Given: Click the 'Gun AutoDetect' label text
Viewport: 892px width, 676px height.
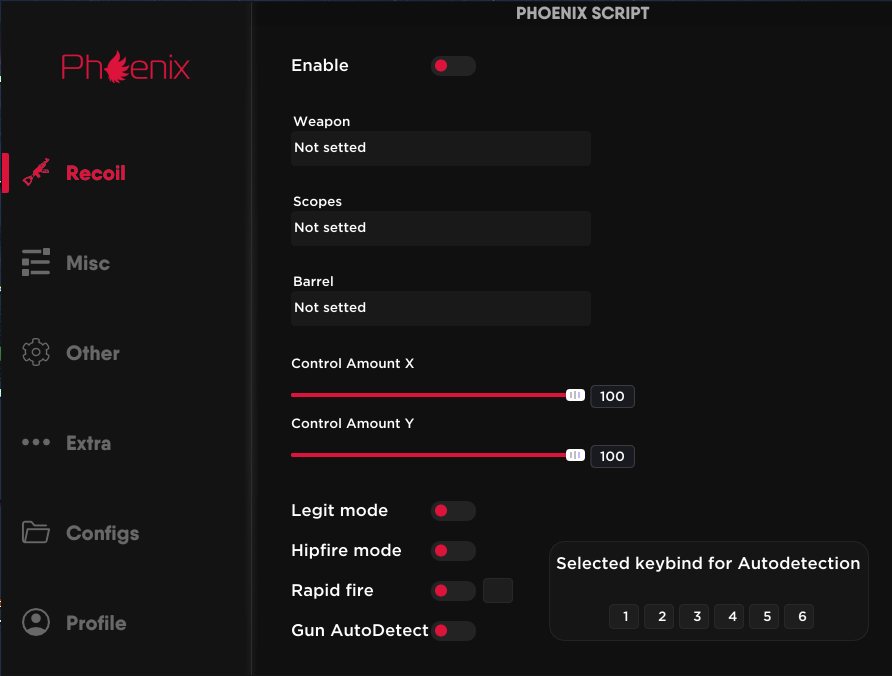Looking at the screenshot, I should click(360, 630).
